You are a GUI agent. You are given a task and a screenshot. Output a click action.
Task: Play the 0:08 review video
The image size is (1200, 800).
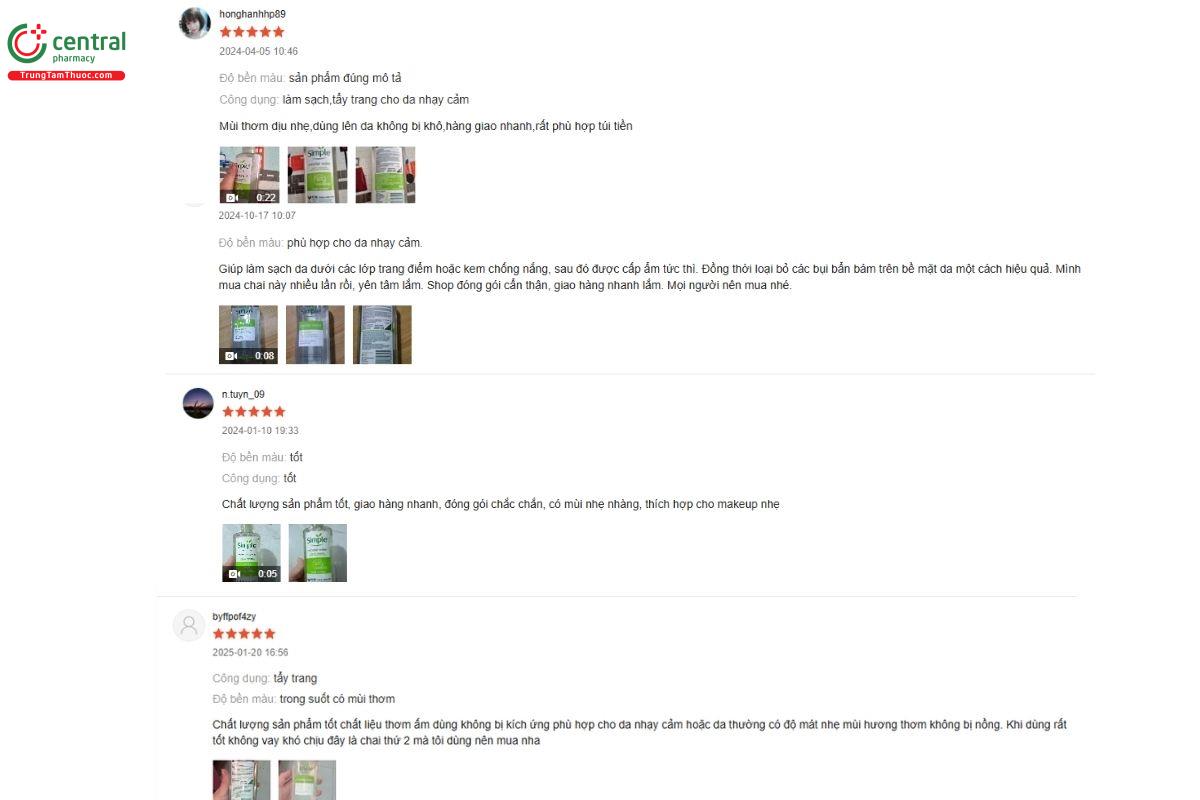point(248,334)
